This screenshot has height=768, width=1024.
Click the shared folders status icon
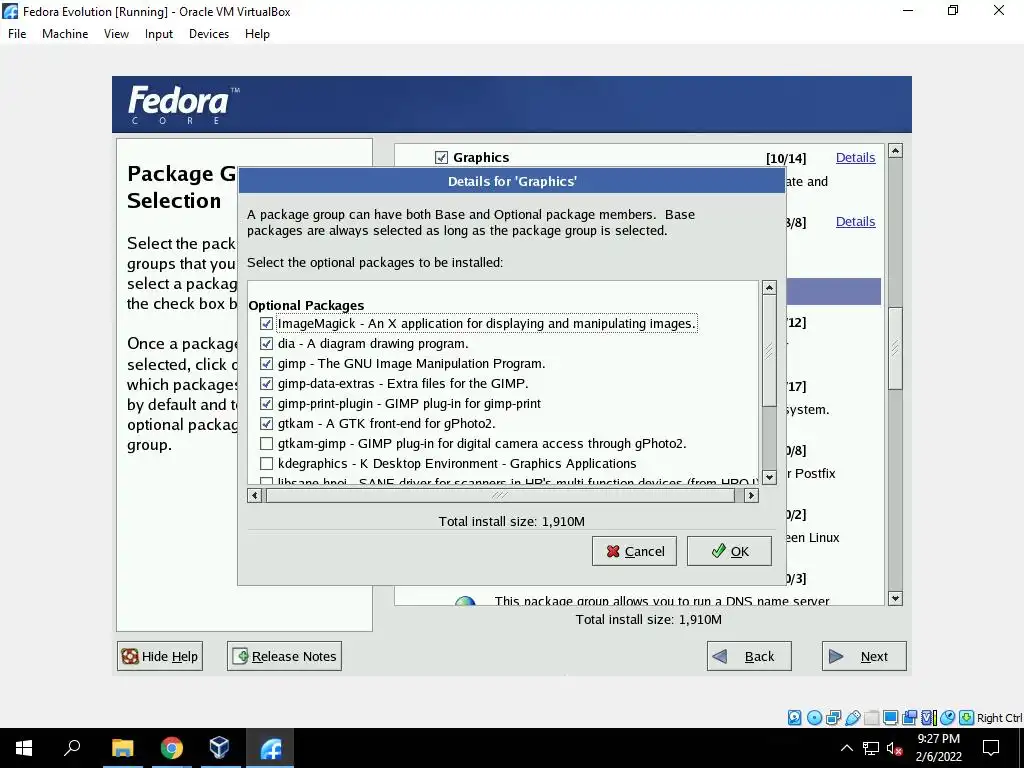(x=871, y=718)
